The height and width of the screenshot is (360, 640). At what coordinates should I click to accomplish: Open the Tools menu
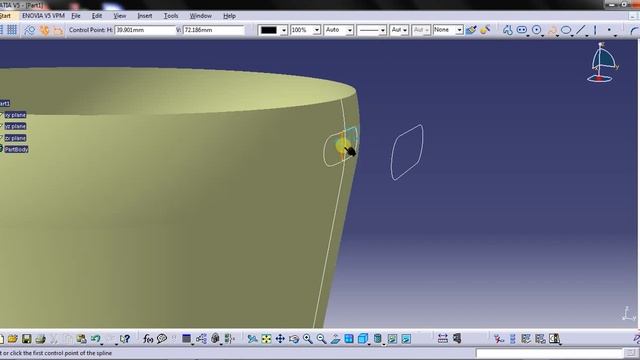(x=171, y=16)
